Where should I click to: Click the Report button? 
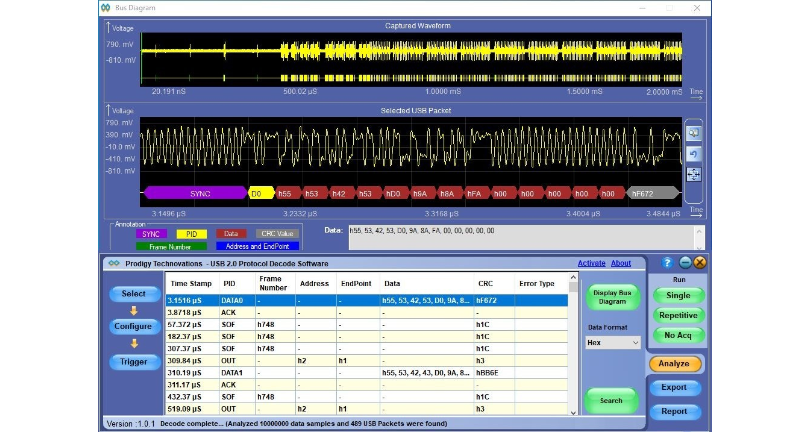pyautogui.click(x=674, y=411)
